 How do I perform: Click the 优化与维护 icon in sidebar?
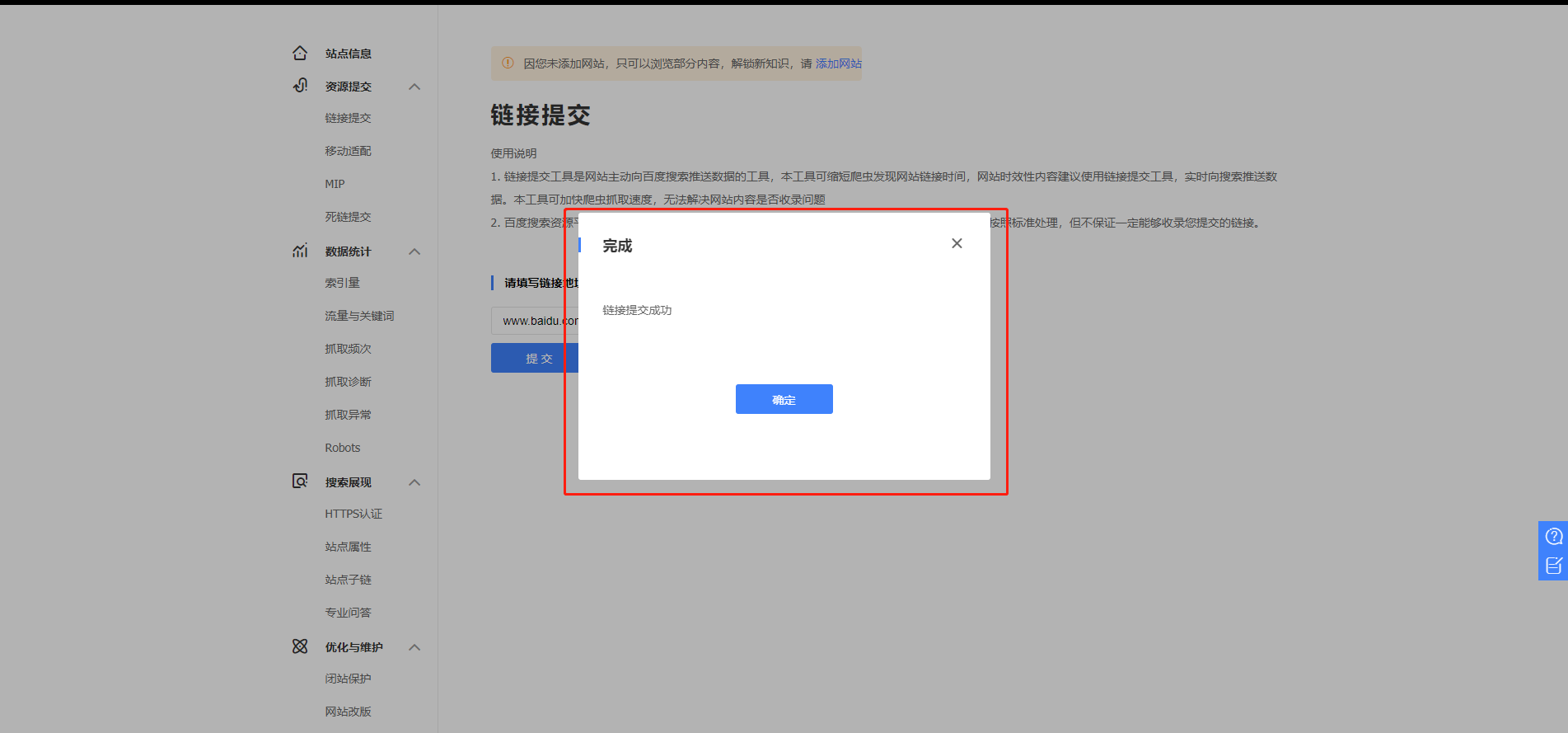[x=300, y=646]
